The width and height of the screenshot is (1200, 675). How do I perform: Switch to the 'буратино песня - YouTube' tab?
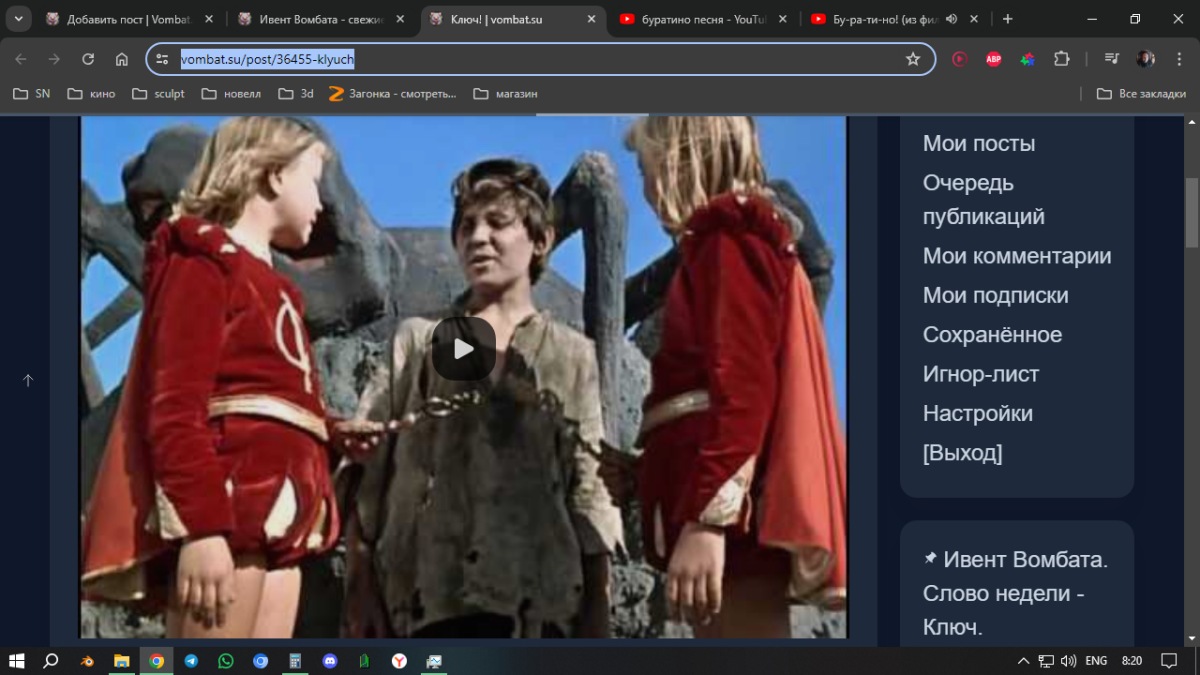coord(705,19)
